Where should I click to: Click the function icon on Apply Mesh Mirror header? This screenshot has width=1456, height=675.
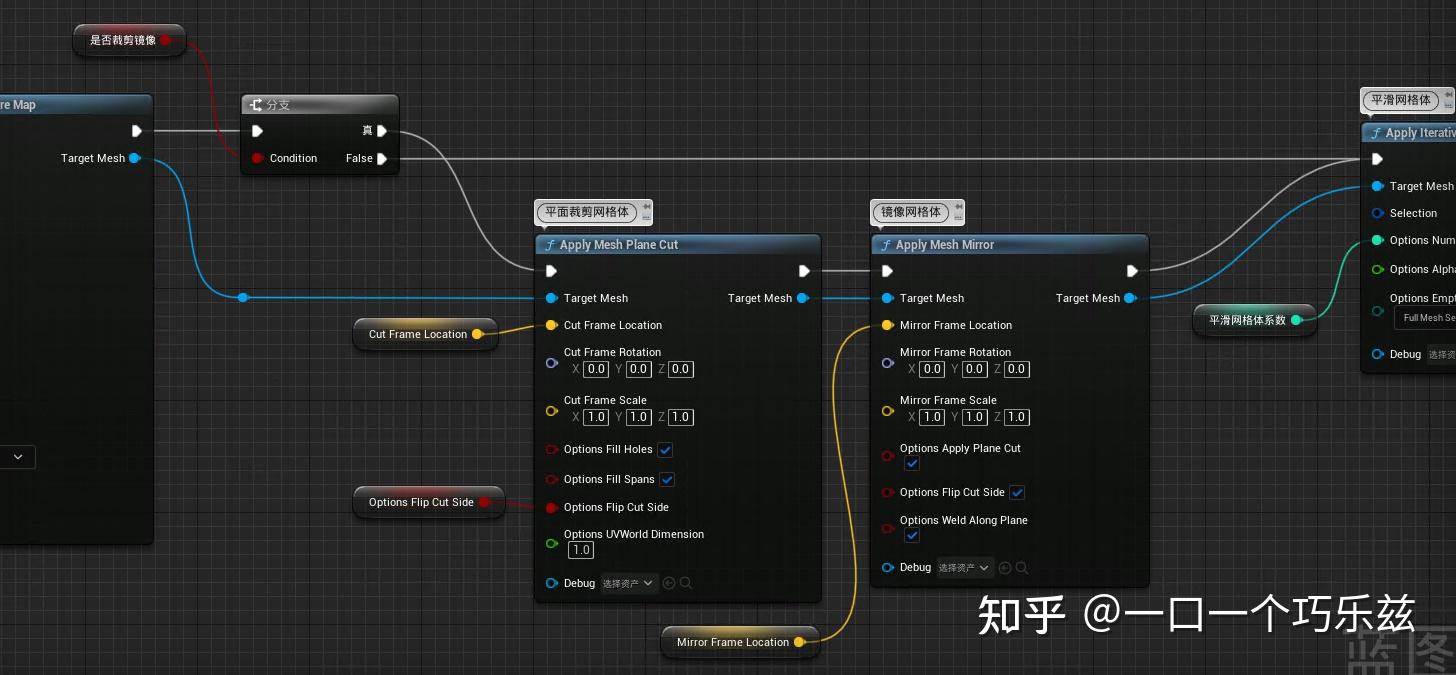coord(887,244)
